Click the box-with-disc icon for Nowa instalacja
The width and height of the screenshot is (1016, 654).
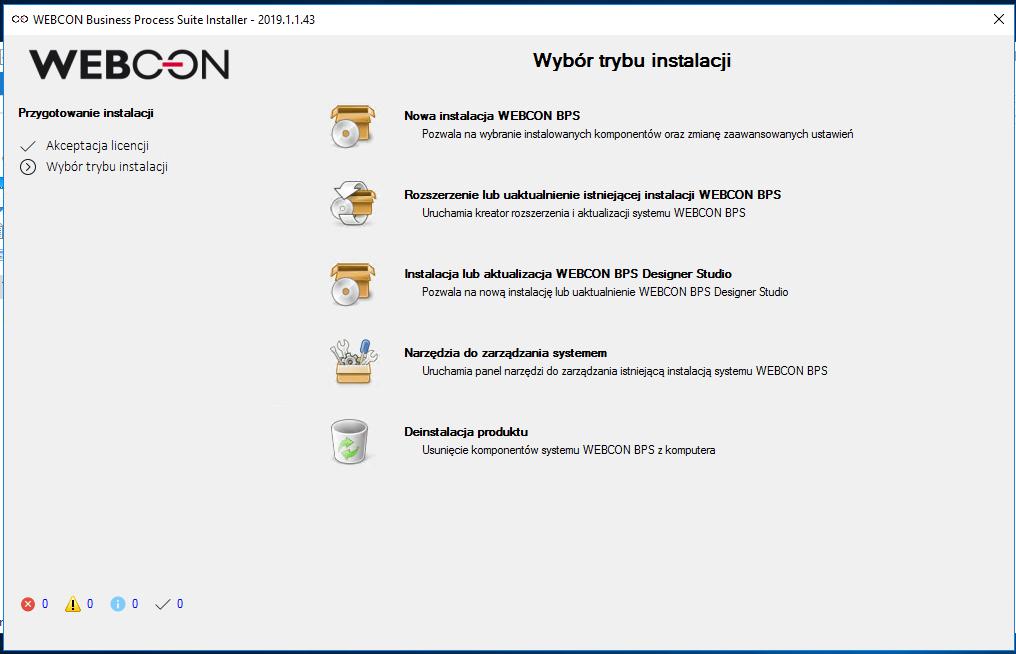[352, 126]
